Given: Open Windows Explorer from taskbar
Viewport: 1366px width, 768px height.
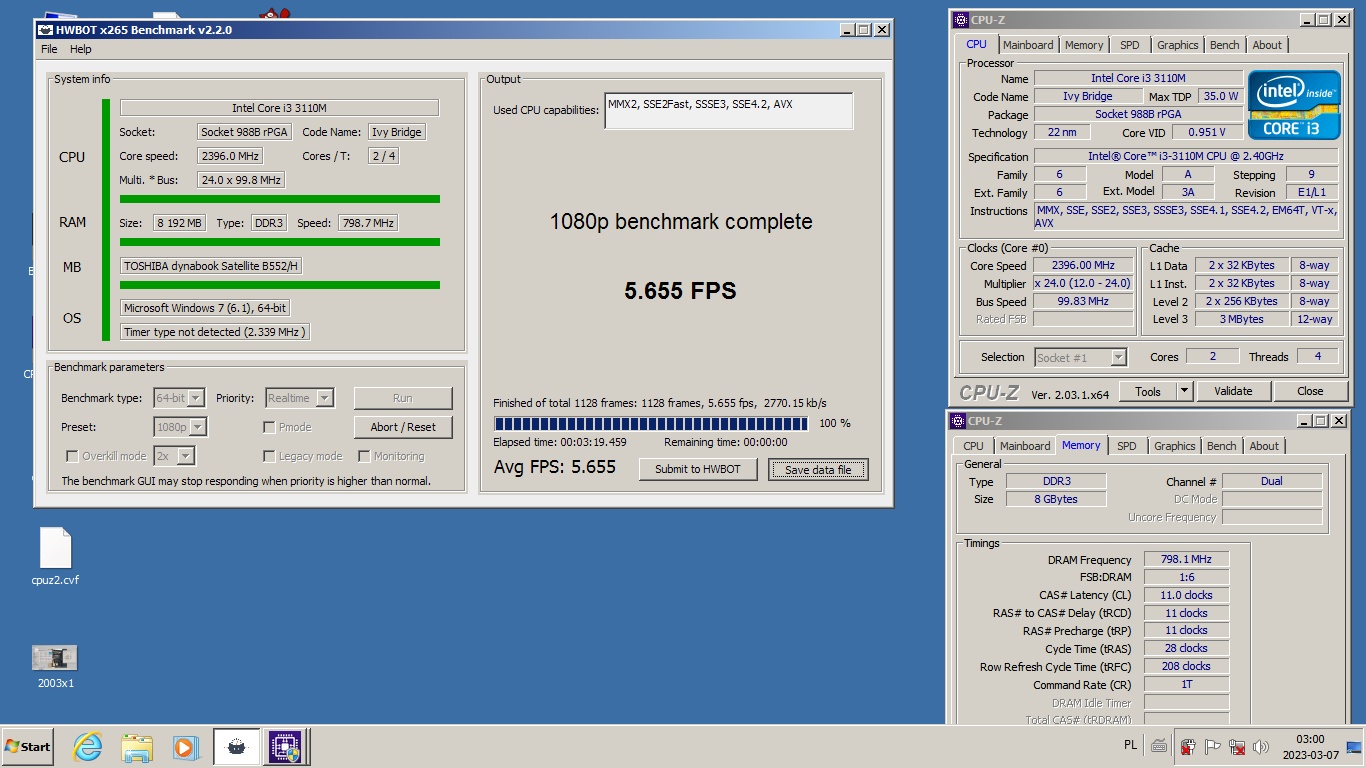Looking at the screenshot, I should [136, 747].
